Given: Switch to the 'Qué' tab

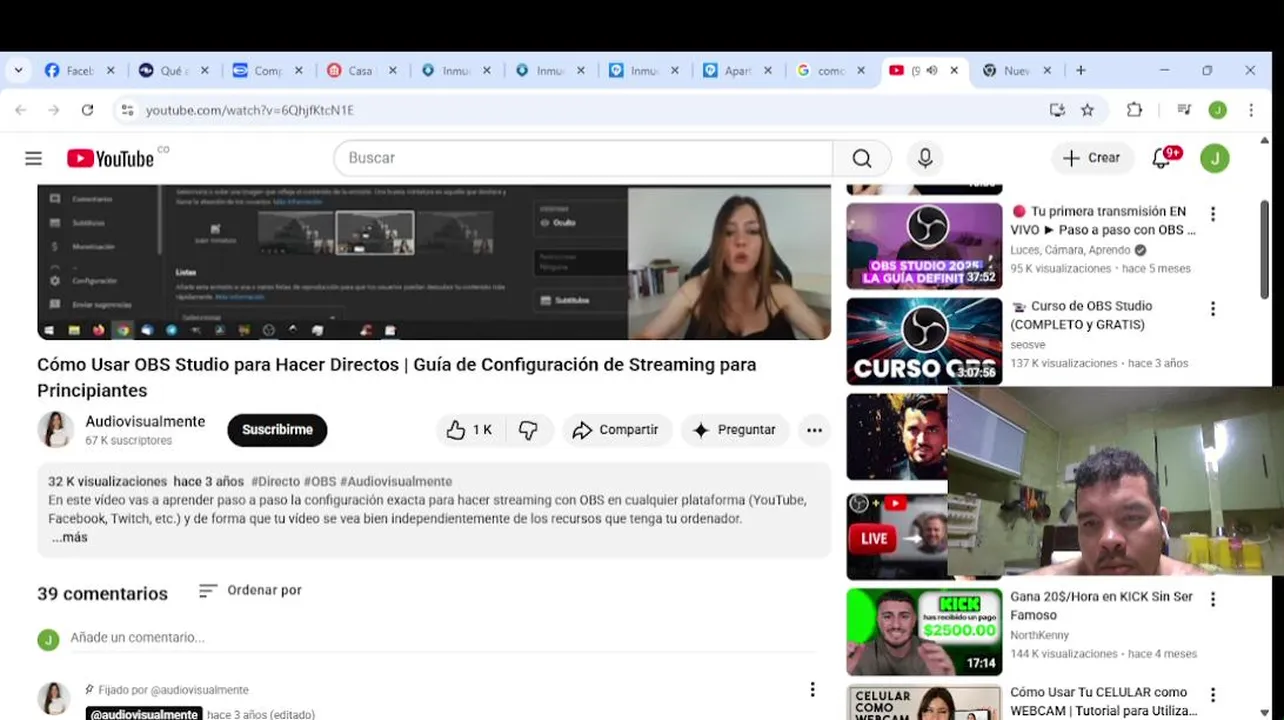Looking at the screenshot, I should pyautogui.click(x=162, y=71).
